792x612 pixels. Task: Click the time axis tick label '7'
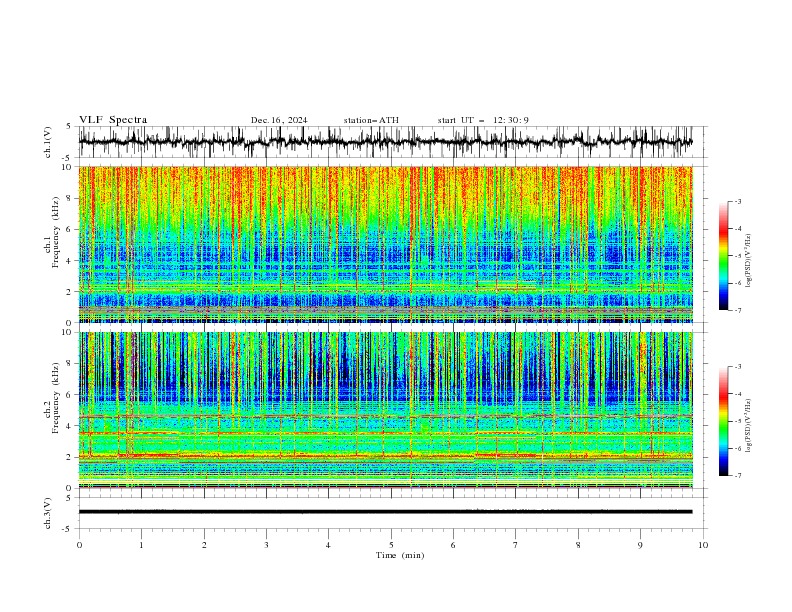516,545
